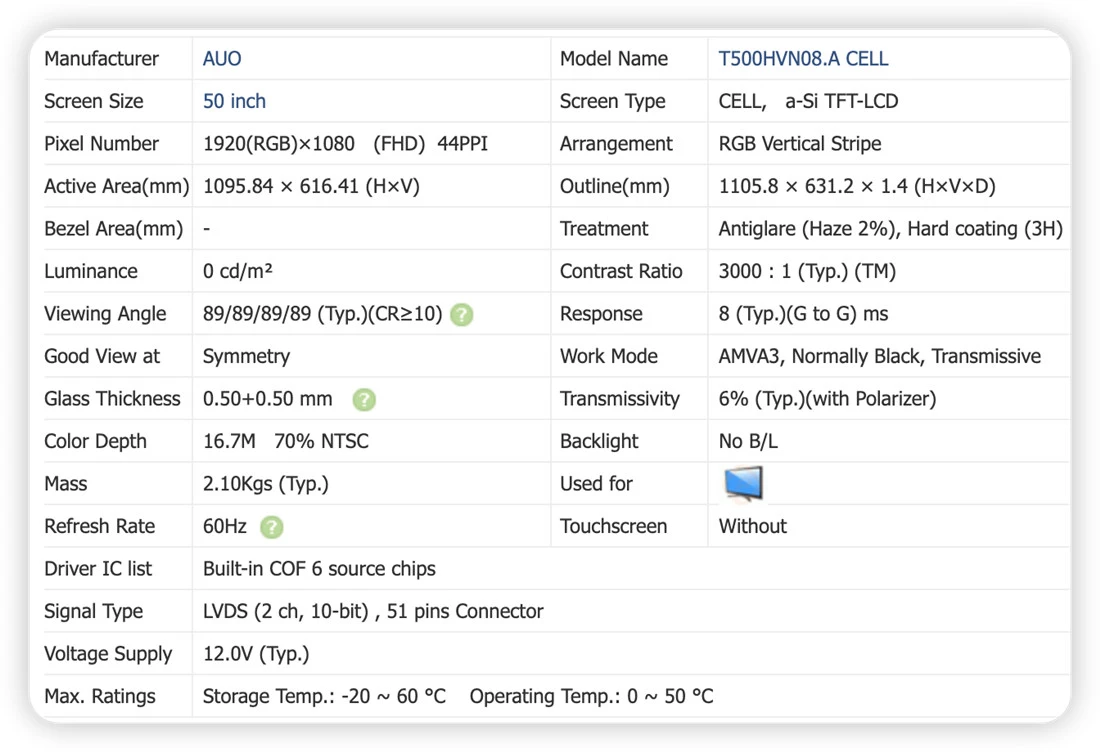Select the Backlight value No B/L
This screenshot has width=1100, height=752.
pos(748,441)
